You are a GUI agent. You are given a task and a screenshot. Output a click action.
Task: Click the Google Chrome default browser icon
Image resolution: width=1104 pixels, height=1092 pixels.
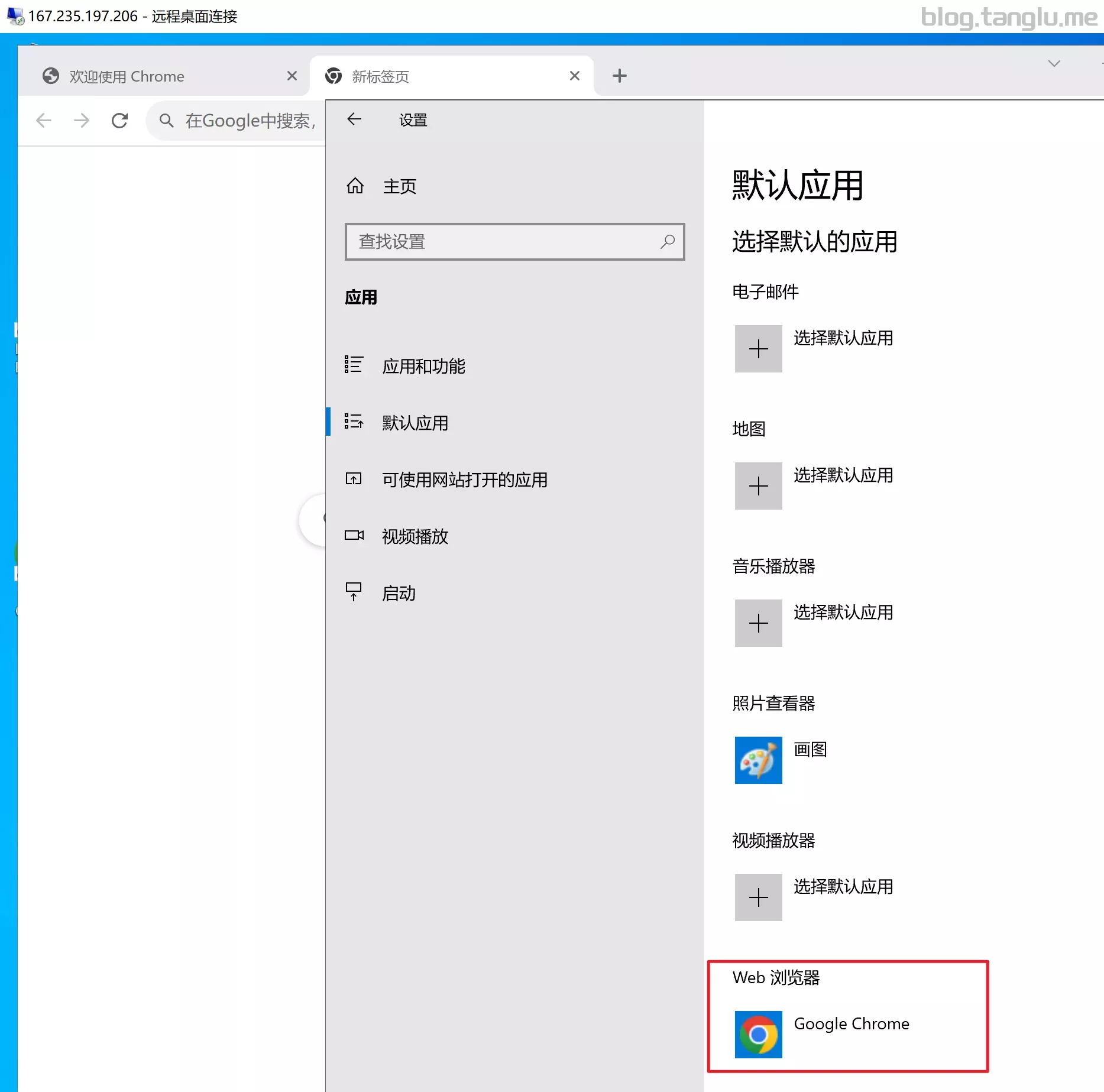758,1034
